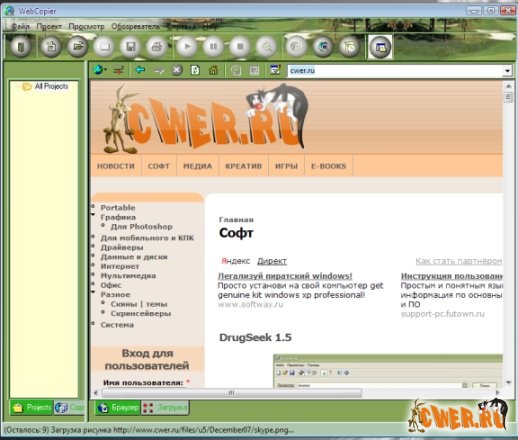Refresh the page with the green page icon
This screenshot has width=518, height=440.
[x=195, y=70]
